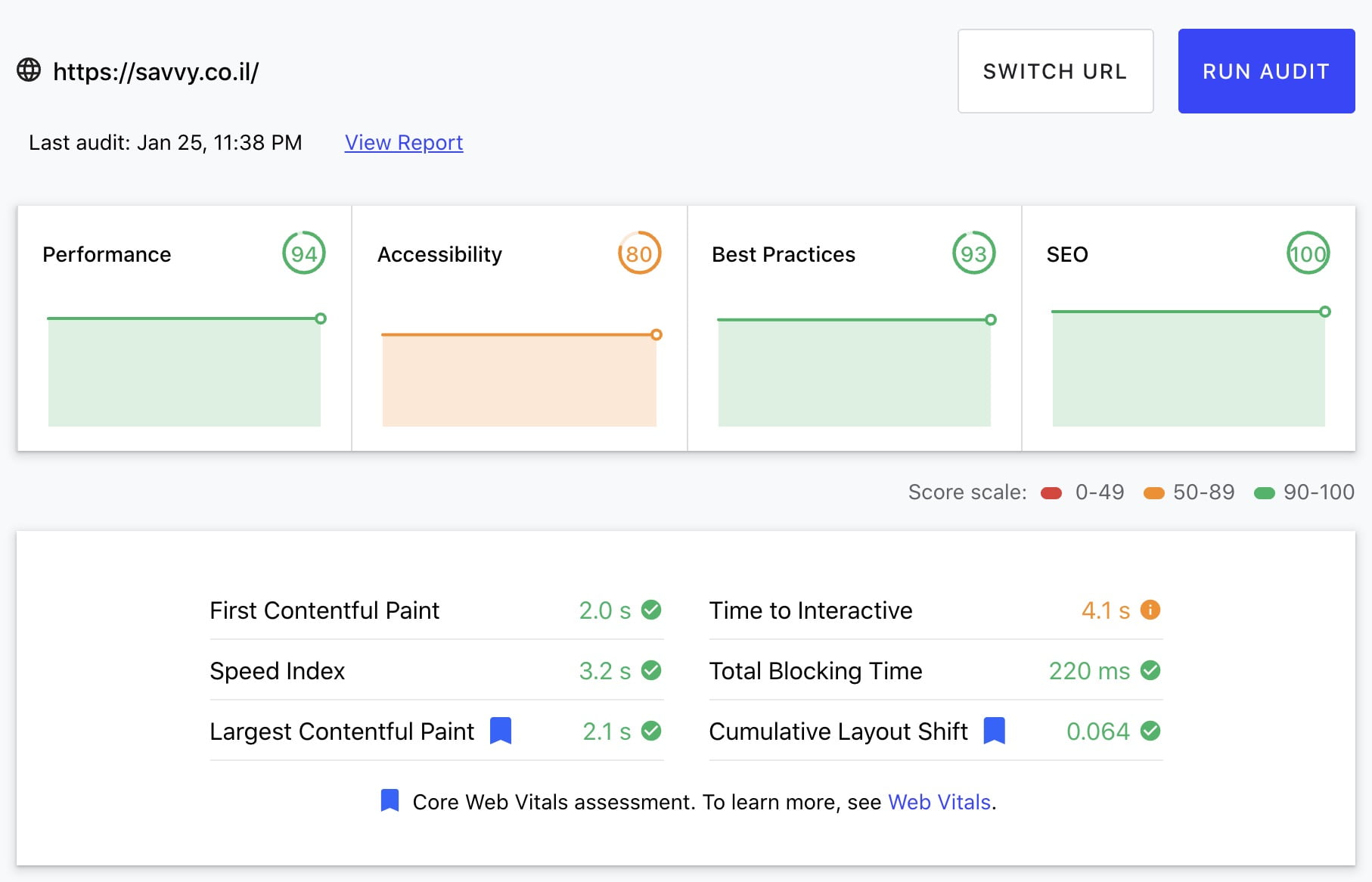This screenshot has height=882, width=1372.
Task: Click the Performance score circle 94
Action: [x=304, y=253]
